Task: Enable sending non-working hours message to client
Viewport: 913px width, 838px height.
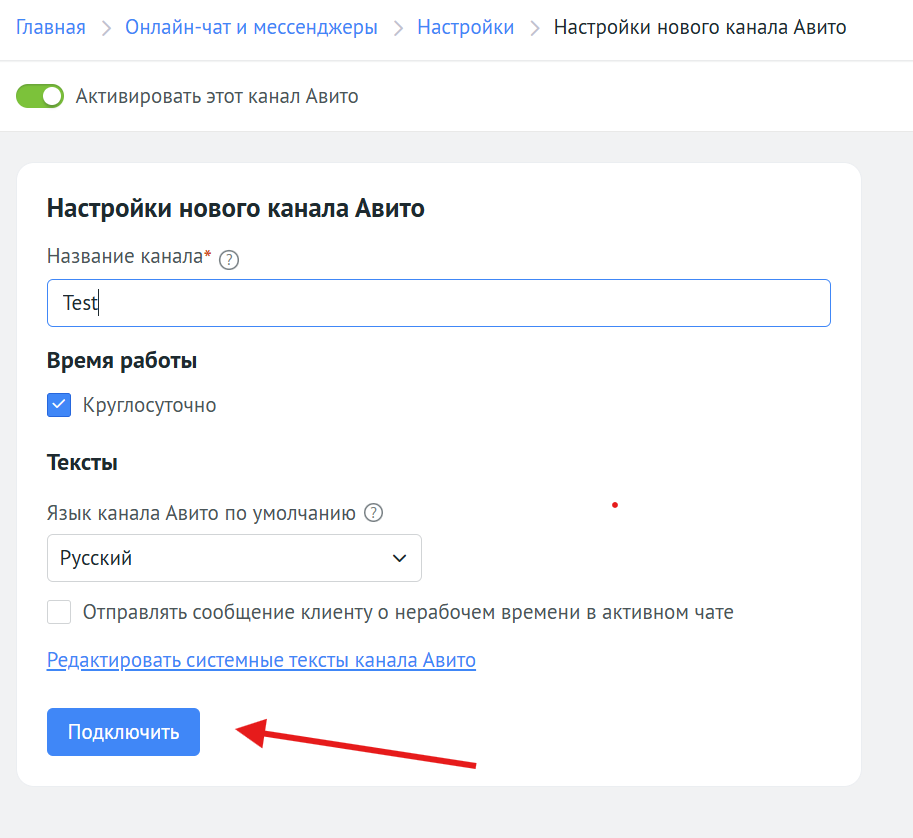Action: [x=58, y=611]
